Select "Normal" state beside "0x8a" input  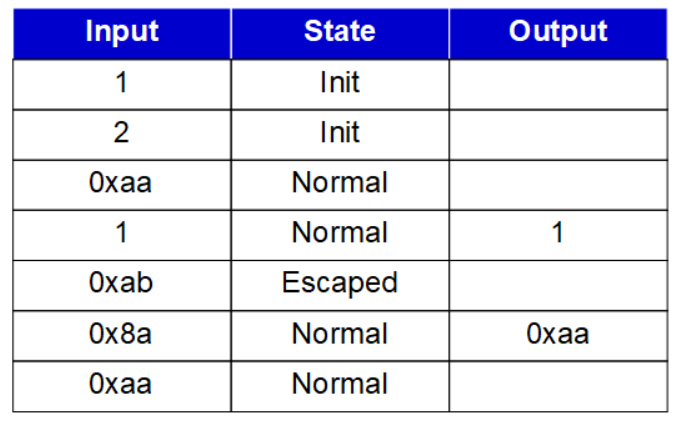click(339, 334)
